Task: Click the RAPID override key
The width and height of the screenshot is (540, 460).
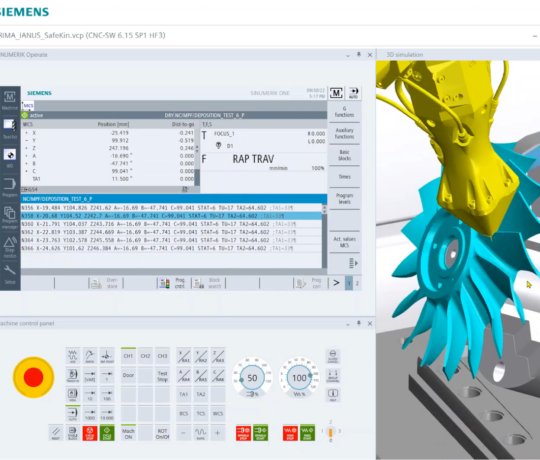Action: [x=200, y=433]
